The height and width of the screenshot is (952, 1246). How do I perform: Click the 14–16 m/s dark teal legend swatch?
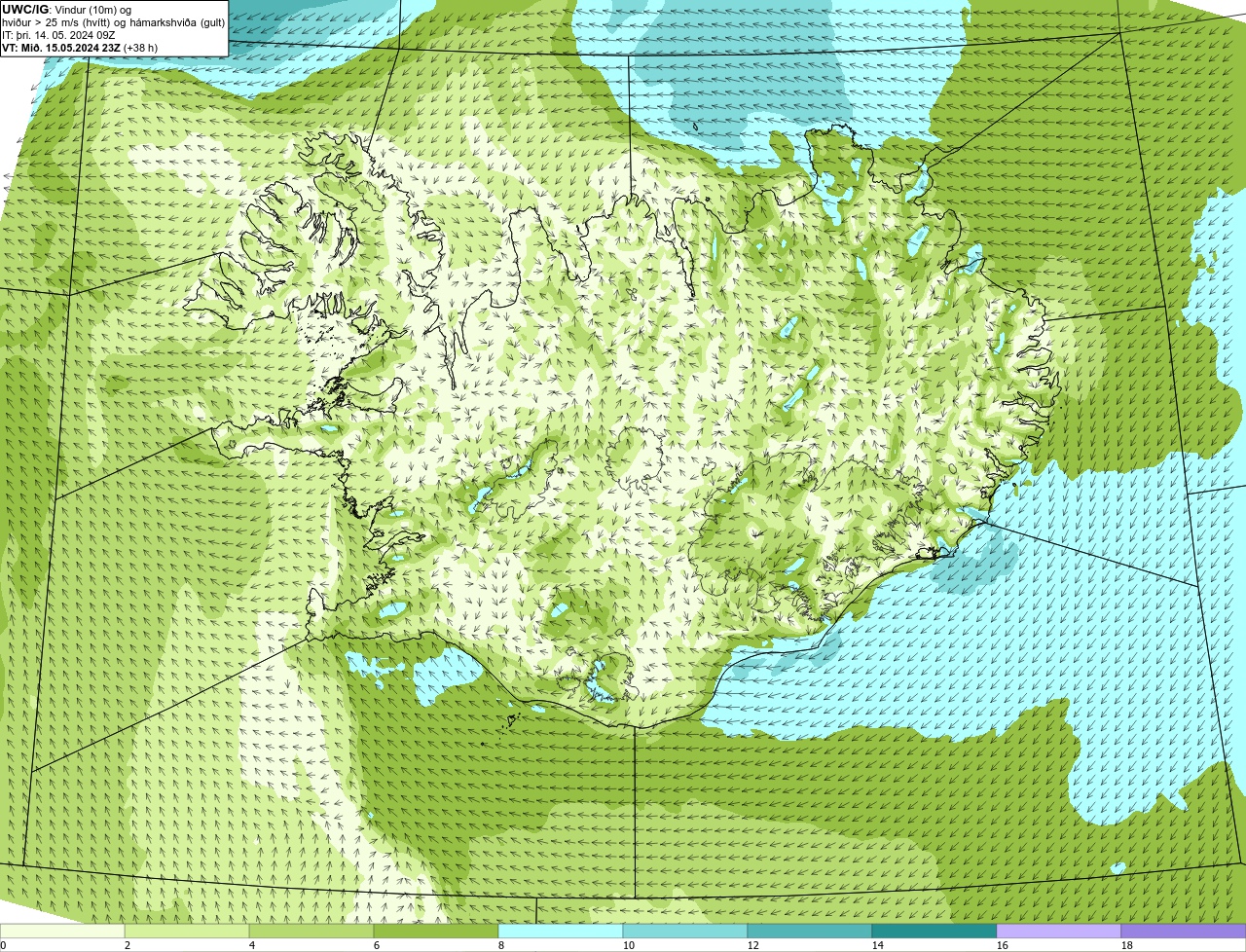click(x=934, y=931)
